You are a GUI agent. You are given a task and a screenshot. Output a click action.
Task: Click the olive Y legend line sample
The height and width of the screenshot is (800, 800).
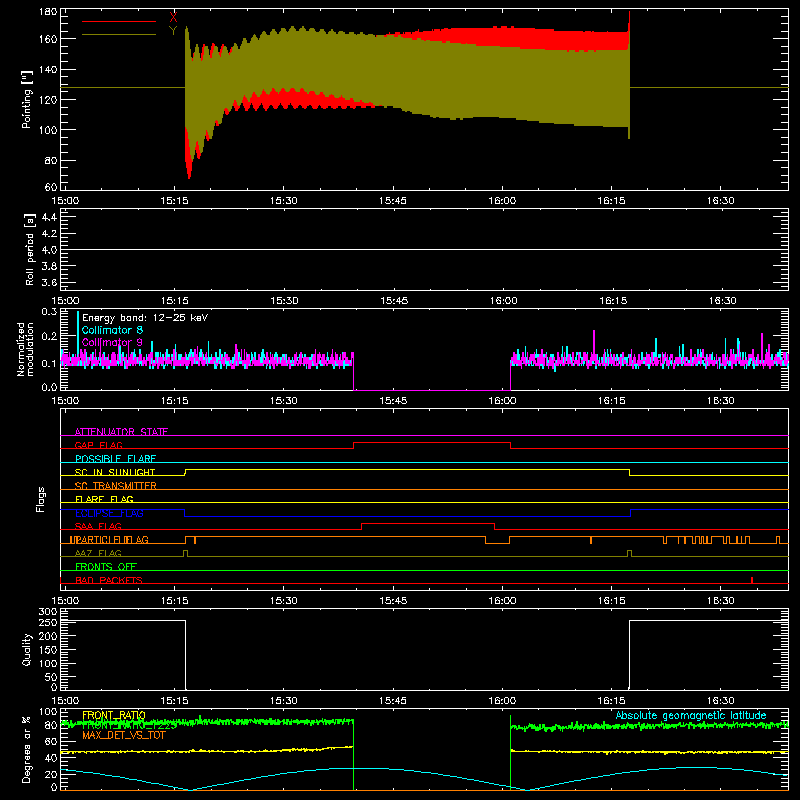tap(119, 35)
